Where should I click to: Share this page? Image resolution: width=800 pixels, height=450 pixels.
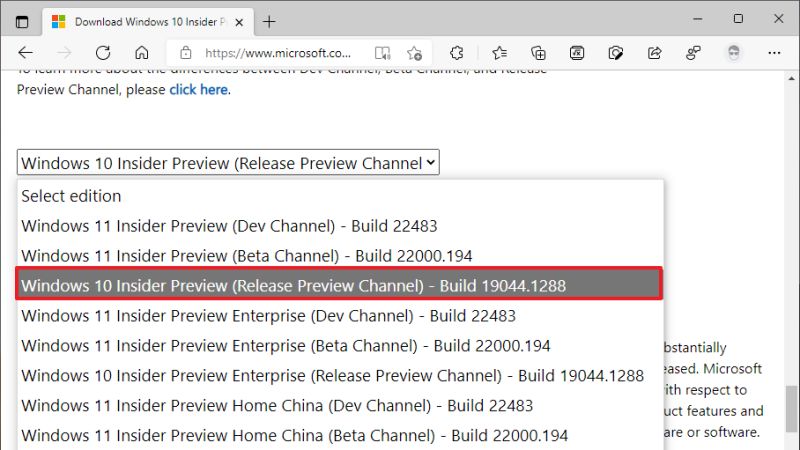(655, 53)
